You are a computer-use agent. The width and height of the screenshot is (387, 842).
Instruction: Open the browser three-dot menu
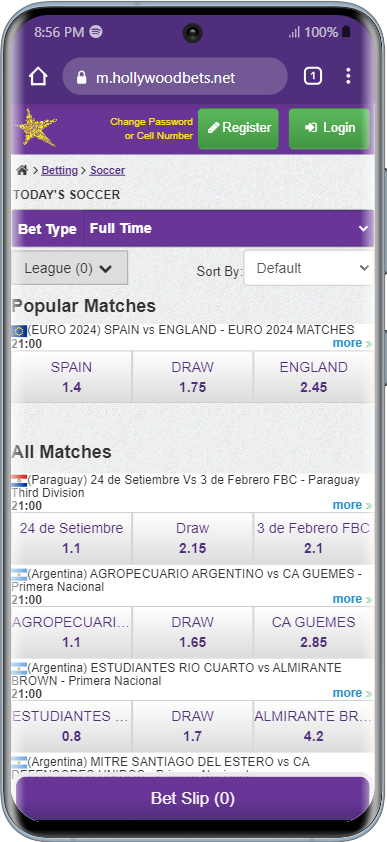[348, 76]
